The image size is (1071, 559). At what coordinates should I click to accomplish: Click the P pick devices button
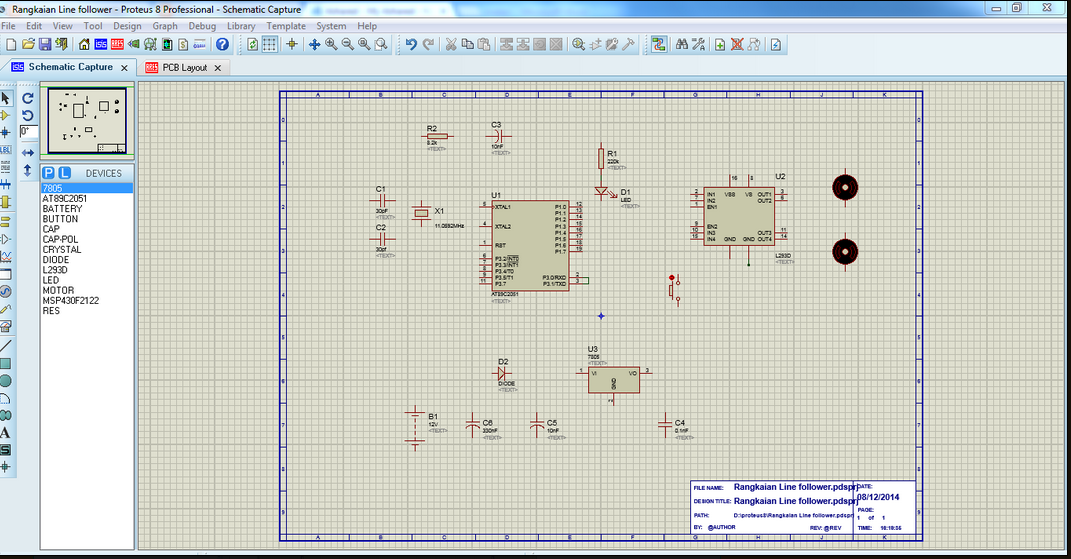48,173
